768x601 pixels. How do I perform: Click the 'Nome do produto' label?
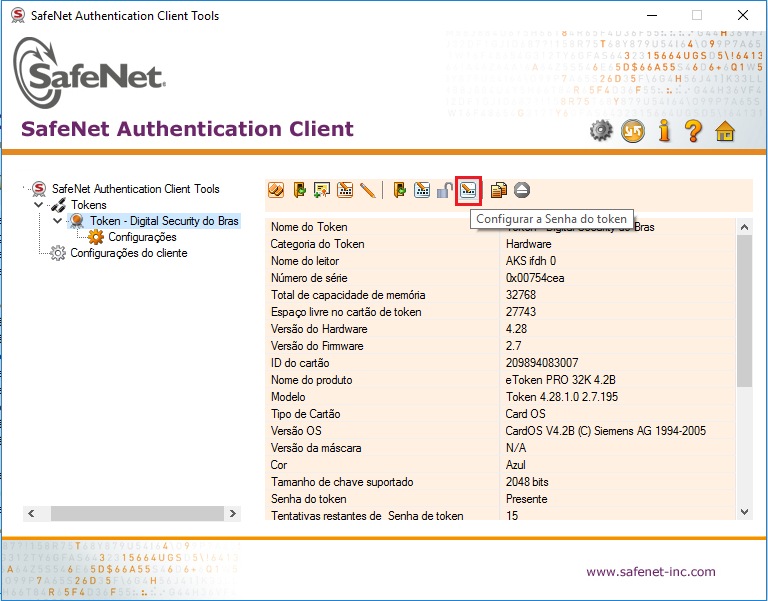[312, 380]
